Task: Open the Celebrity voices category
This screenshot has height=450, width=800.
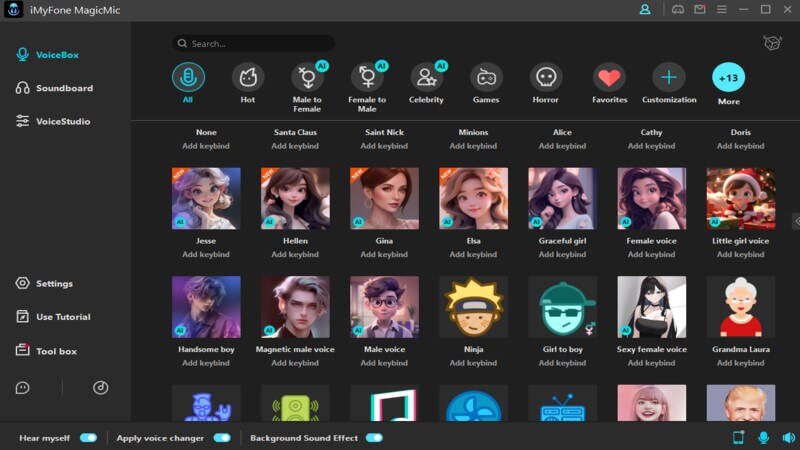Action: tap(426, 77)
